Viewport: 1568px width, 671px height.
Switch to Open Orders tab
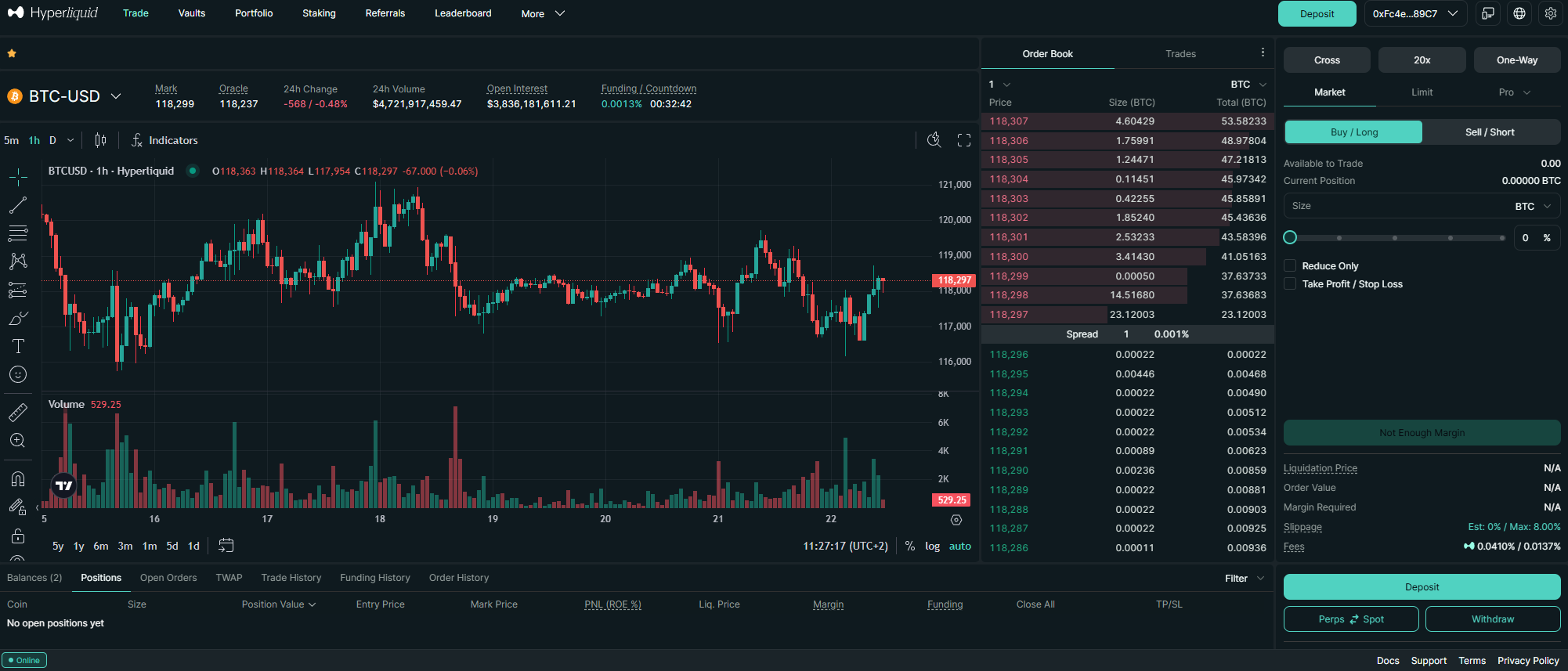pos(168,578)
